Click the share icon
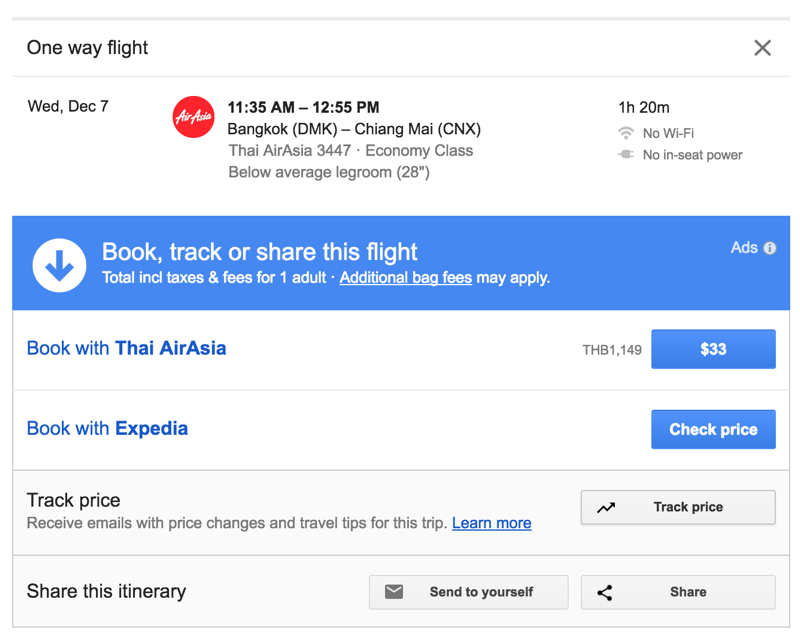This screenshot has height=641, width=800. pyautogui.click(x=605, y=593)
